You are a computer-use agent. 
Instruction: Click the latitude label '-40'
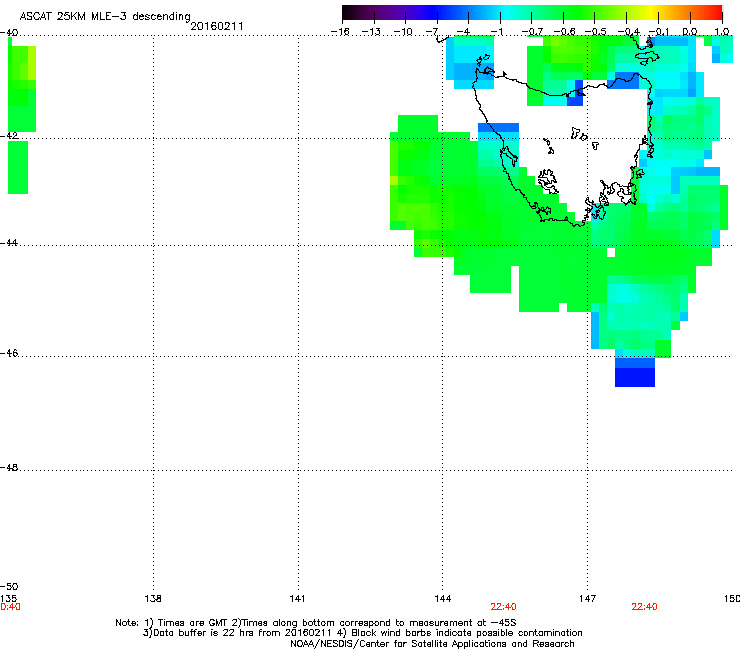pos(9,33)
